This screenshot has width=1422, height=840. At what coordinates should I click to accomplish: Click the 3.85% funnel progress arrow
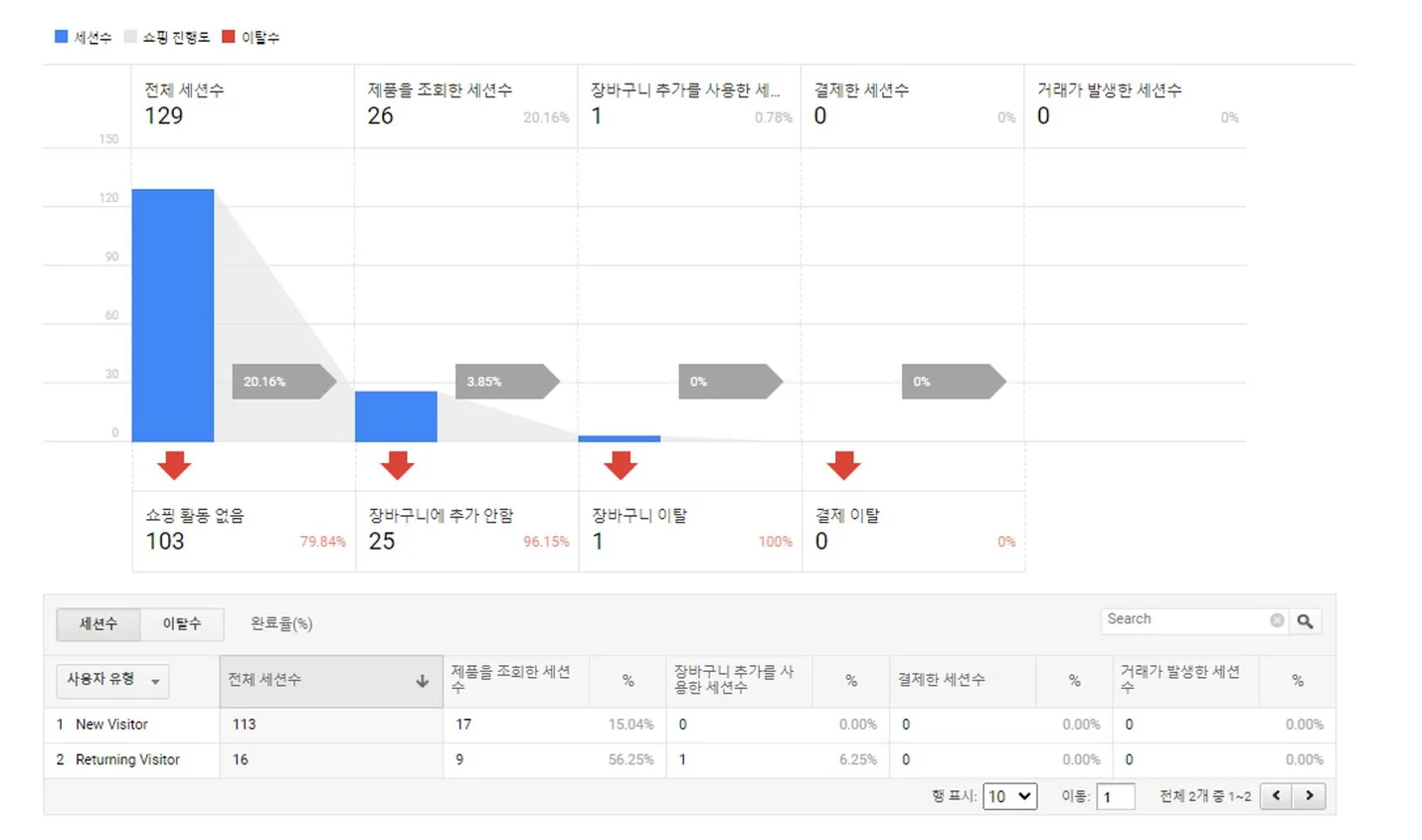coord(507,382)
